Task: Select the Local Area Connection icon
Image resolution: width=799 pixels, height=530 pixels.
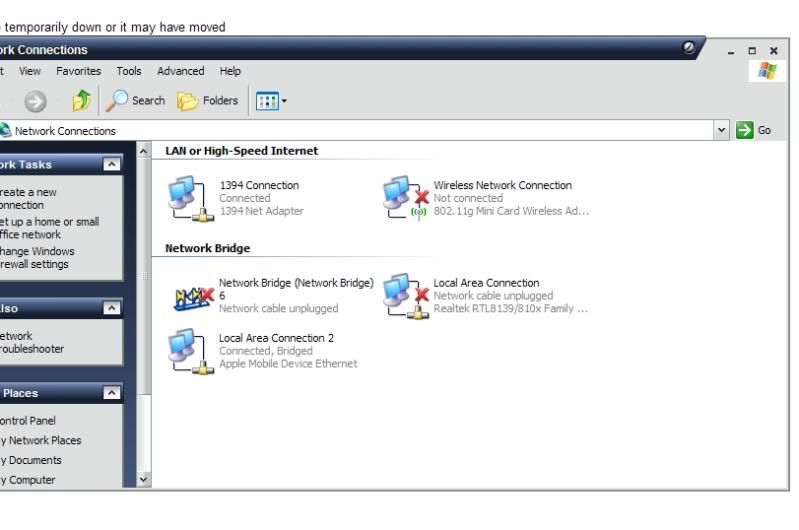Action: pyautogui.click(x=406, y=296)
